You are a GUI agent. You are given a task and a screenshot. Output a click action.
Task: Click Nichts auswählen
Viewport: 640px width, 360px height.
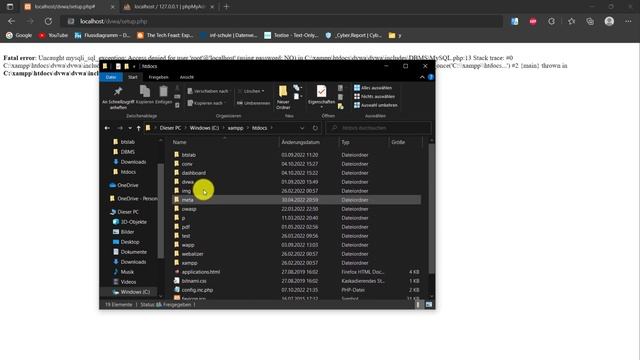(374, 96)
